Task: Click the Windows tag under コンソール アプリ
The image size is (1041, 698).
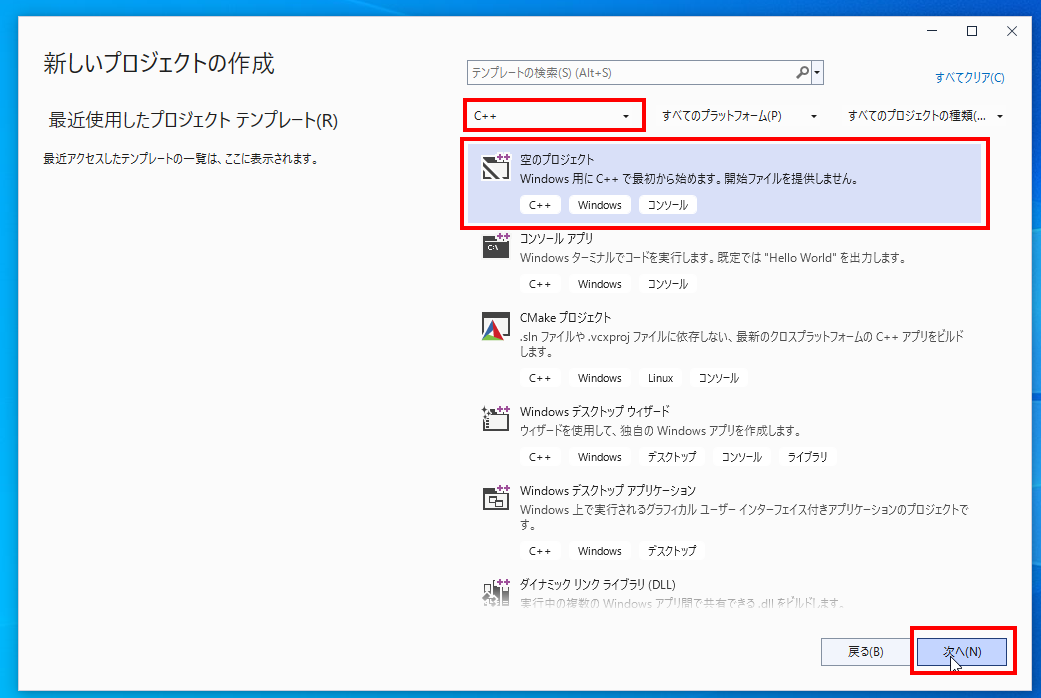Action: coord(600,284)
